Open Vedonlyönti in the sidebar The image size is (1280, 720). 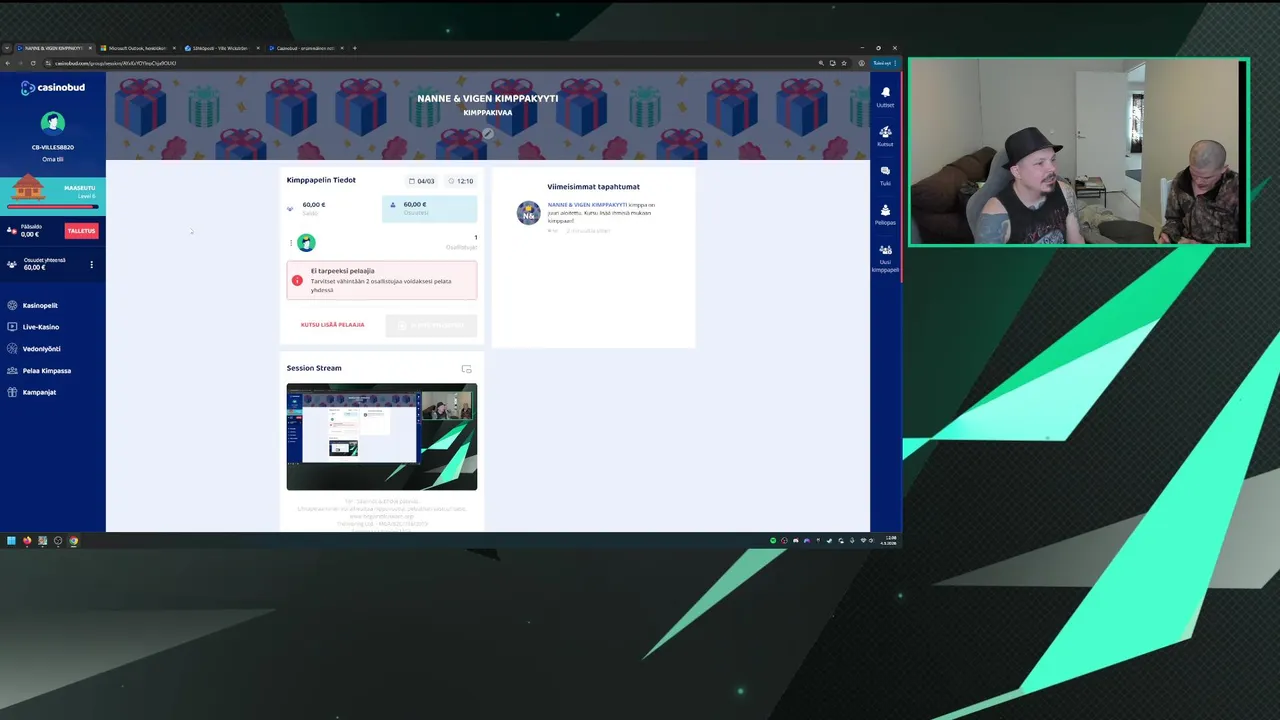tap(42, 349)
